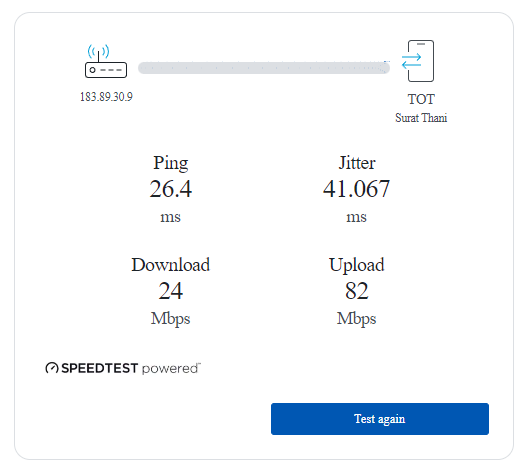Click the Speedtest gauge logo icon
The height and width of the screenshot is (467, 520).
[52, 368]
